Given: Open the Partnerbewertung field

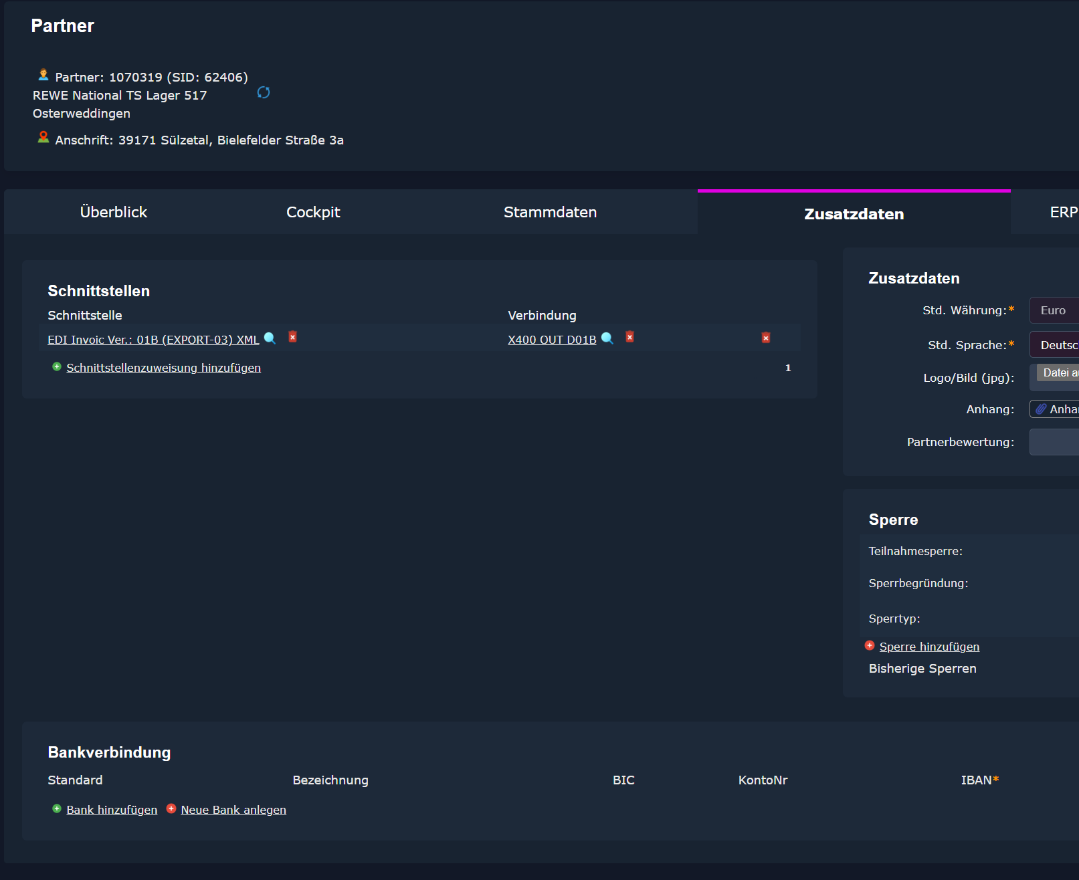Looking at the screenshot, I should [1053, 442].
